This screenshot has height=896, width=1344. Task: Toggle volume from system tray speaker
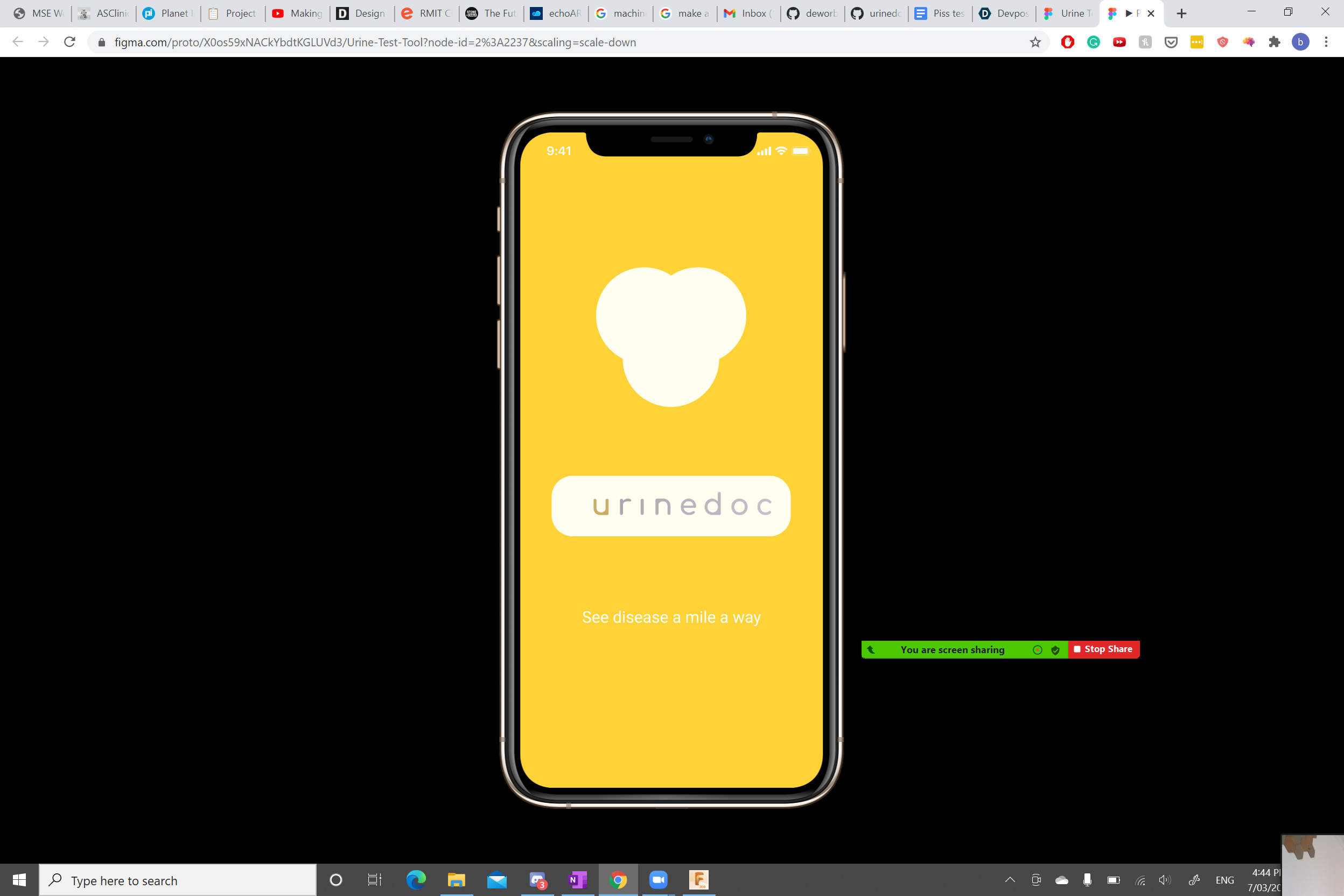coord(1164,880)
